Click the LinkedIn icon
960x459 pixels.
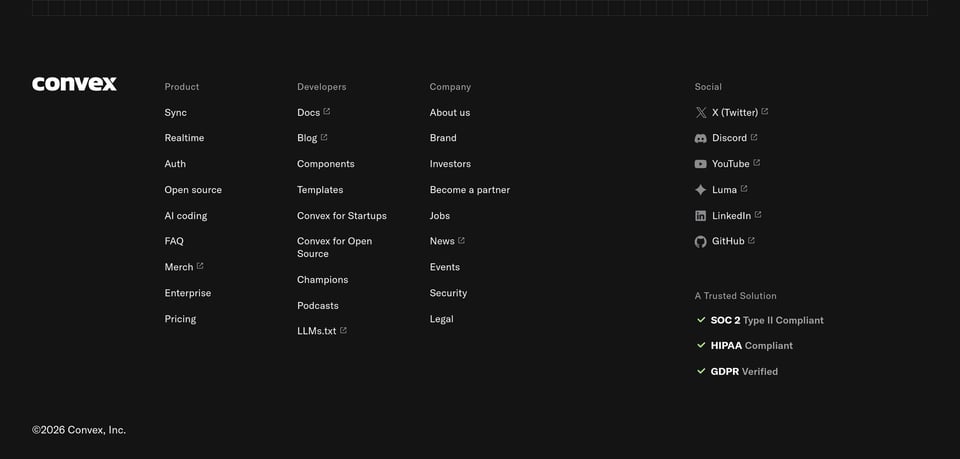(x=701, y=215)
